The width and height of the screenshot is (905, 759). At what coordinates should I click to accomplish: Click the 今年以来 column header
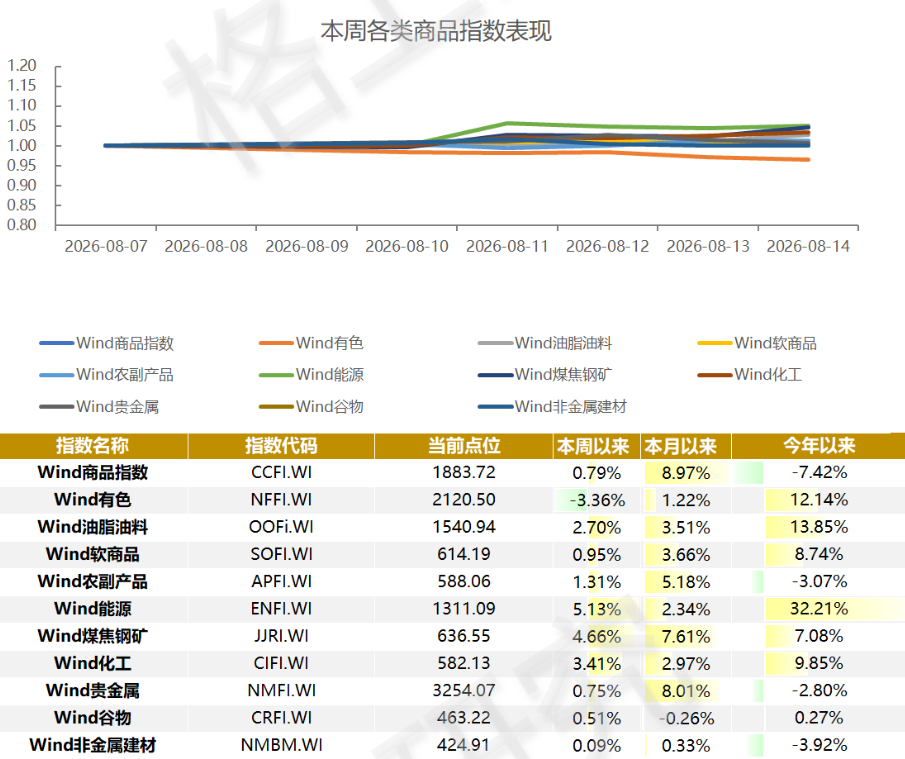pos(819,446)
